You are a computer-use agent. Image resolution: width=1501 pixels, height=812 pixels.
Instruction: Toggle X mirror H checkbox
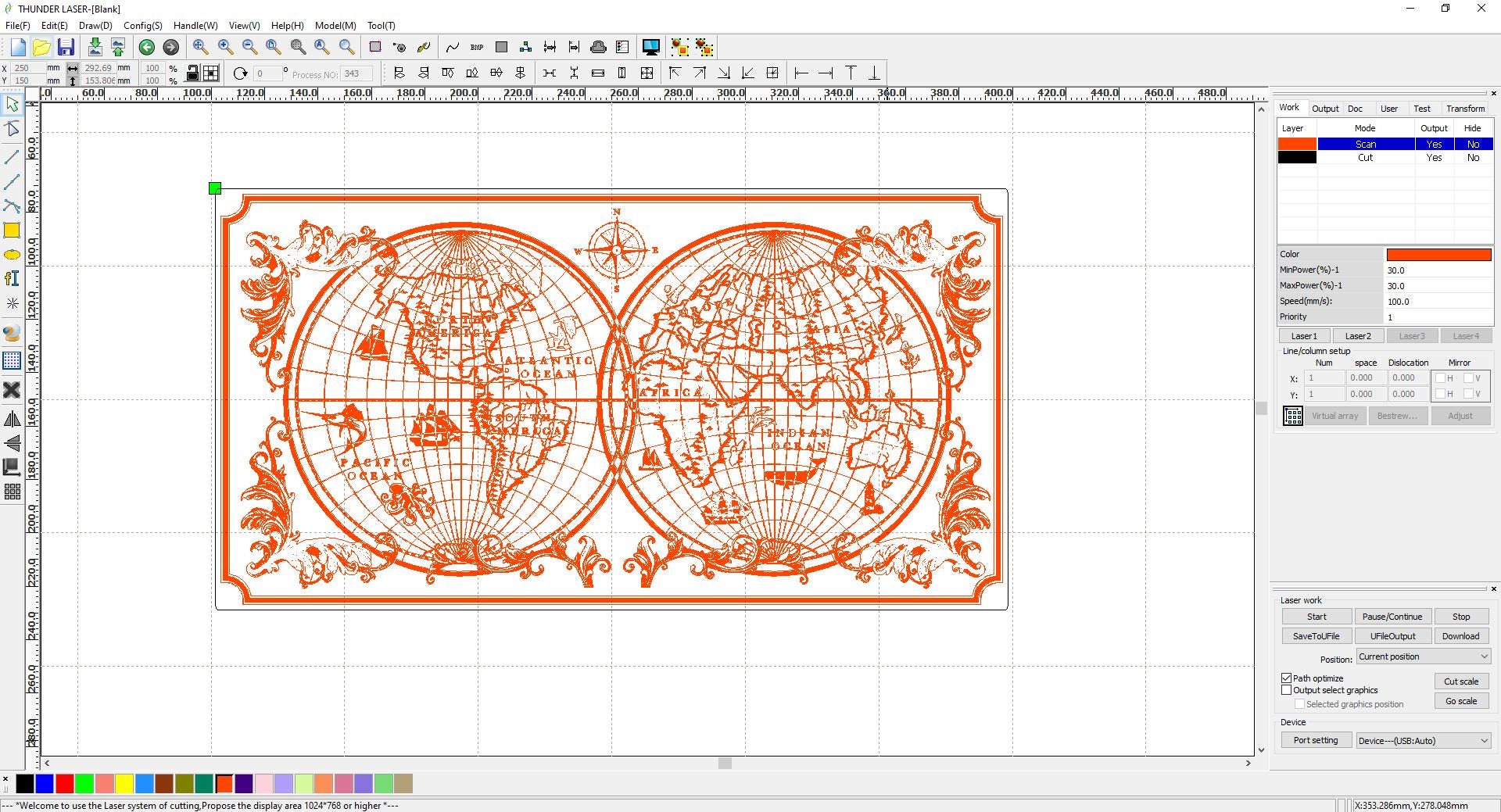click(1440, 378)
